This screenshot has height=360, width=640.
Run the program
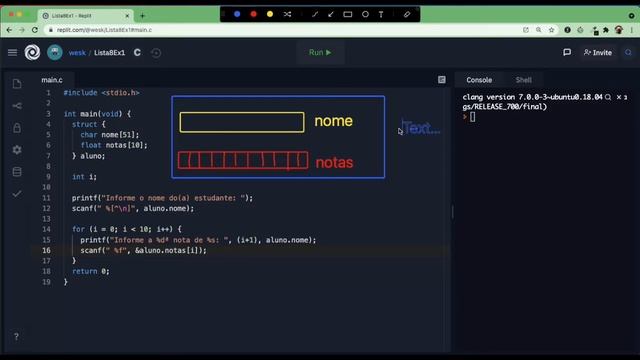pyautogui.click(x=320, y=52)
